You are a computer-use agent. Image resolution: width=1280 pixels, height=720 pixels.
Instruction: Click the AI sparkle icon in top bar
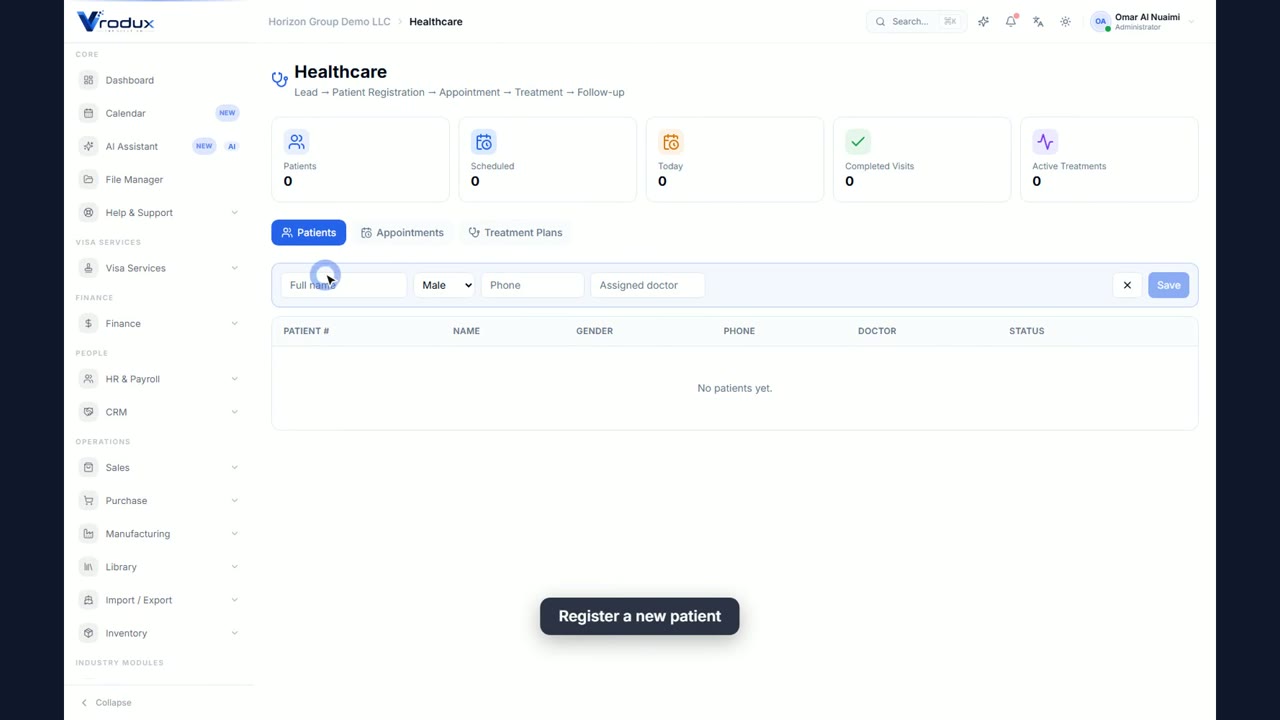[983, 21]
